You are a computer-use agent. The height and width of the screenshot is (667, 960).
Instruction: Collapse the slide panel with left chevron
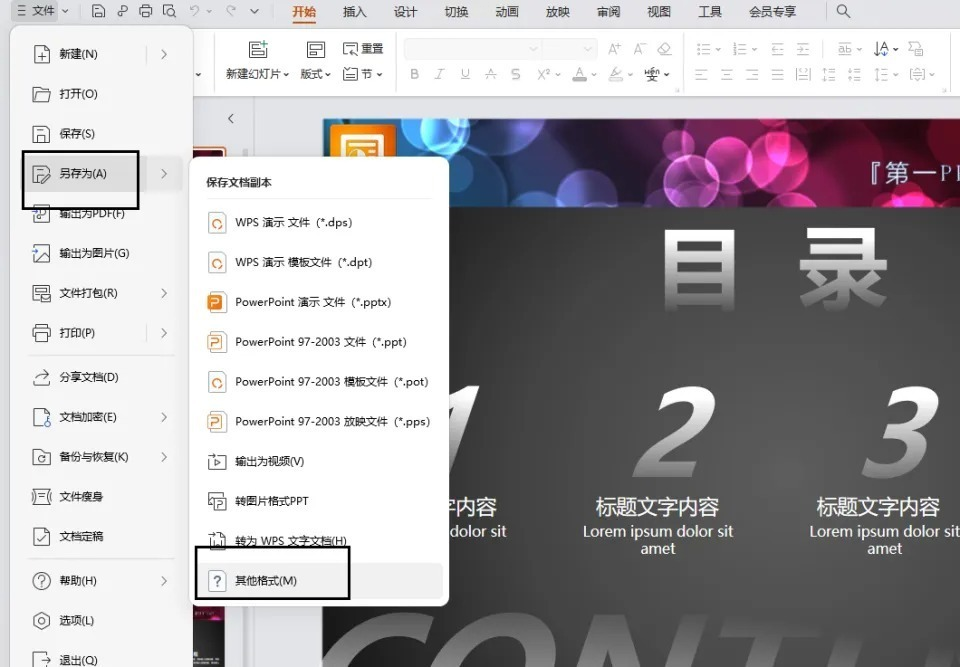[231, 118]
